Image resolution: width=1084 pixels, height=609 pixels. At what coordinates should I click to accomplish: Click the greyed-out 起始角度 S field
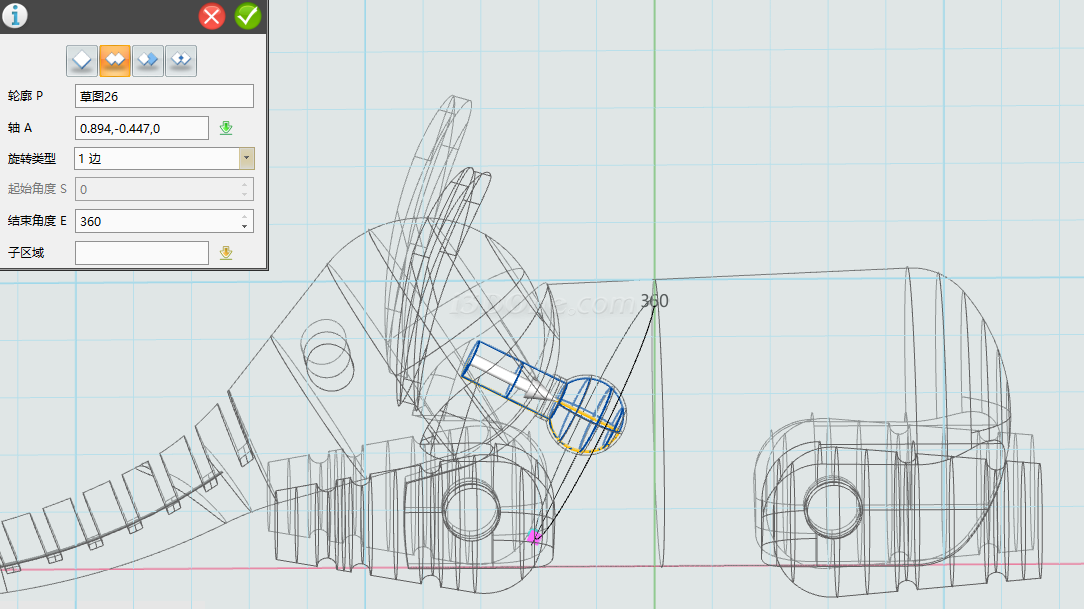[x=155, y=189]
